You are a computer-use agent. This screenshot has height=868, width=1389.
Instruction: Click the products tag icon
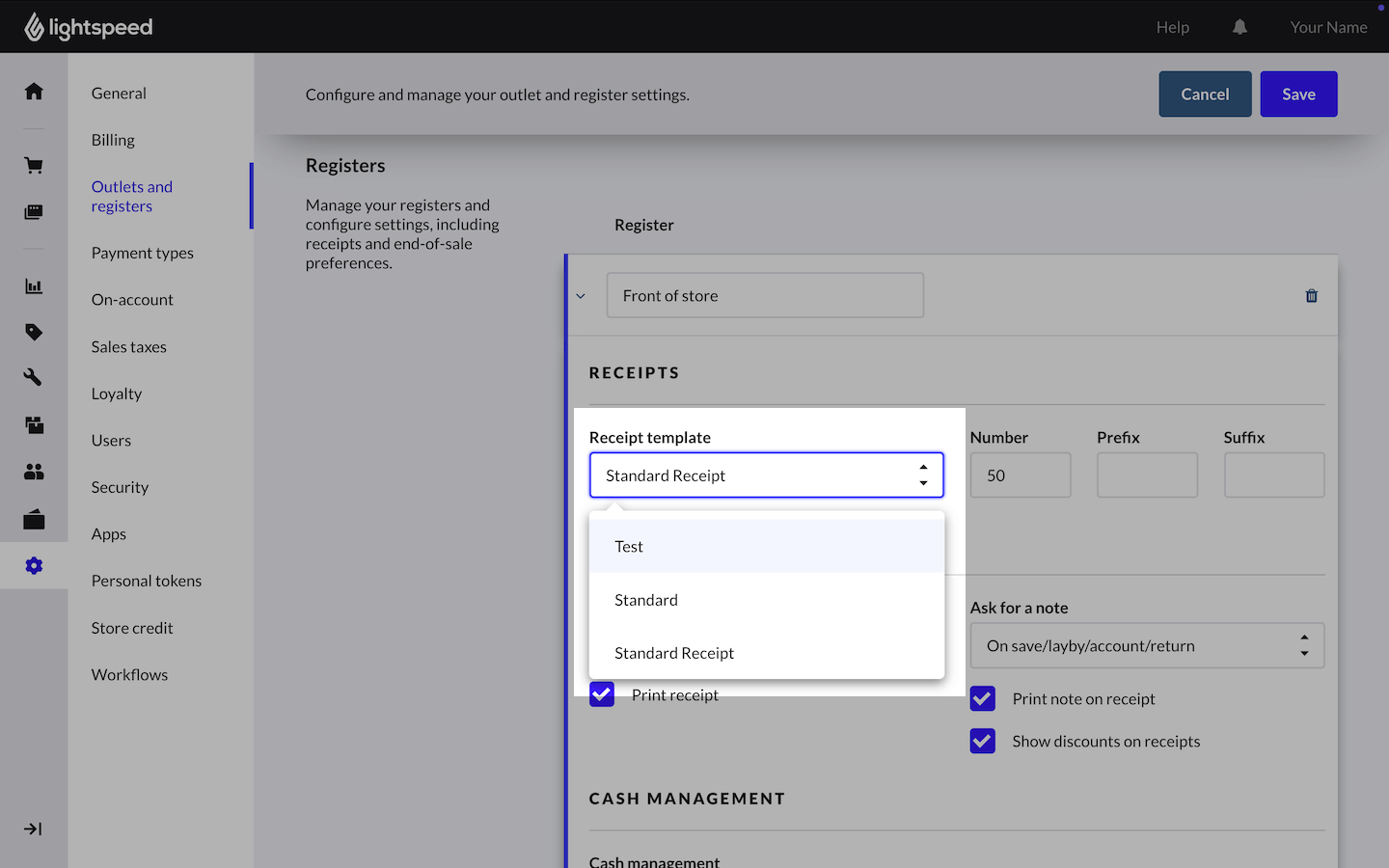pyautogui.click(x=34, y=333)
